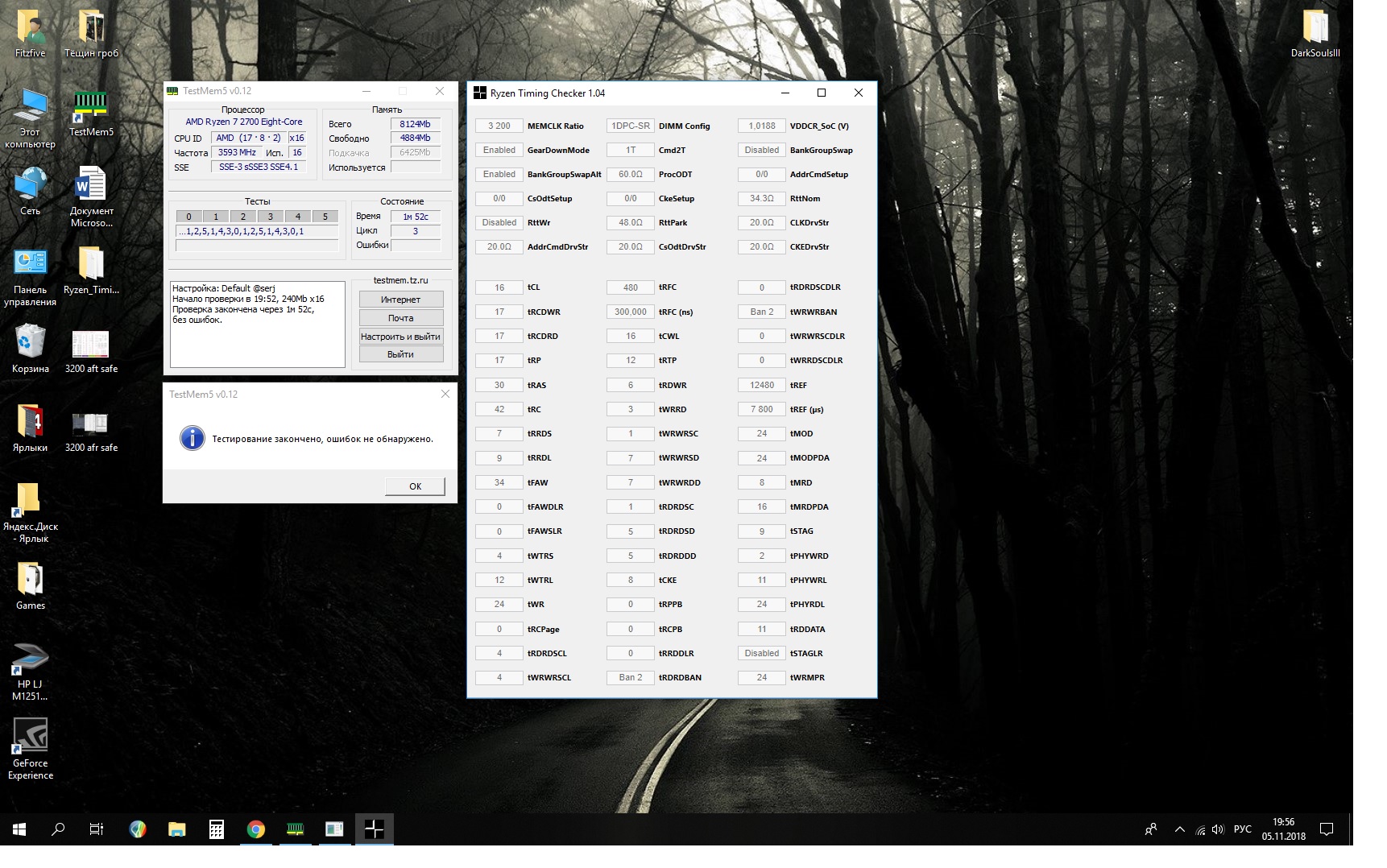1387x868 pixels.
Task: Select the Корзина recycle bin icon
Action: click(30, 349)
